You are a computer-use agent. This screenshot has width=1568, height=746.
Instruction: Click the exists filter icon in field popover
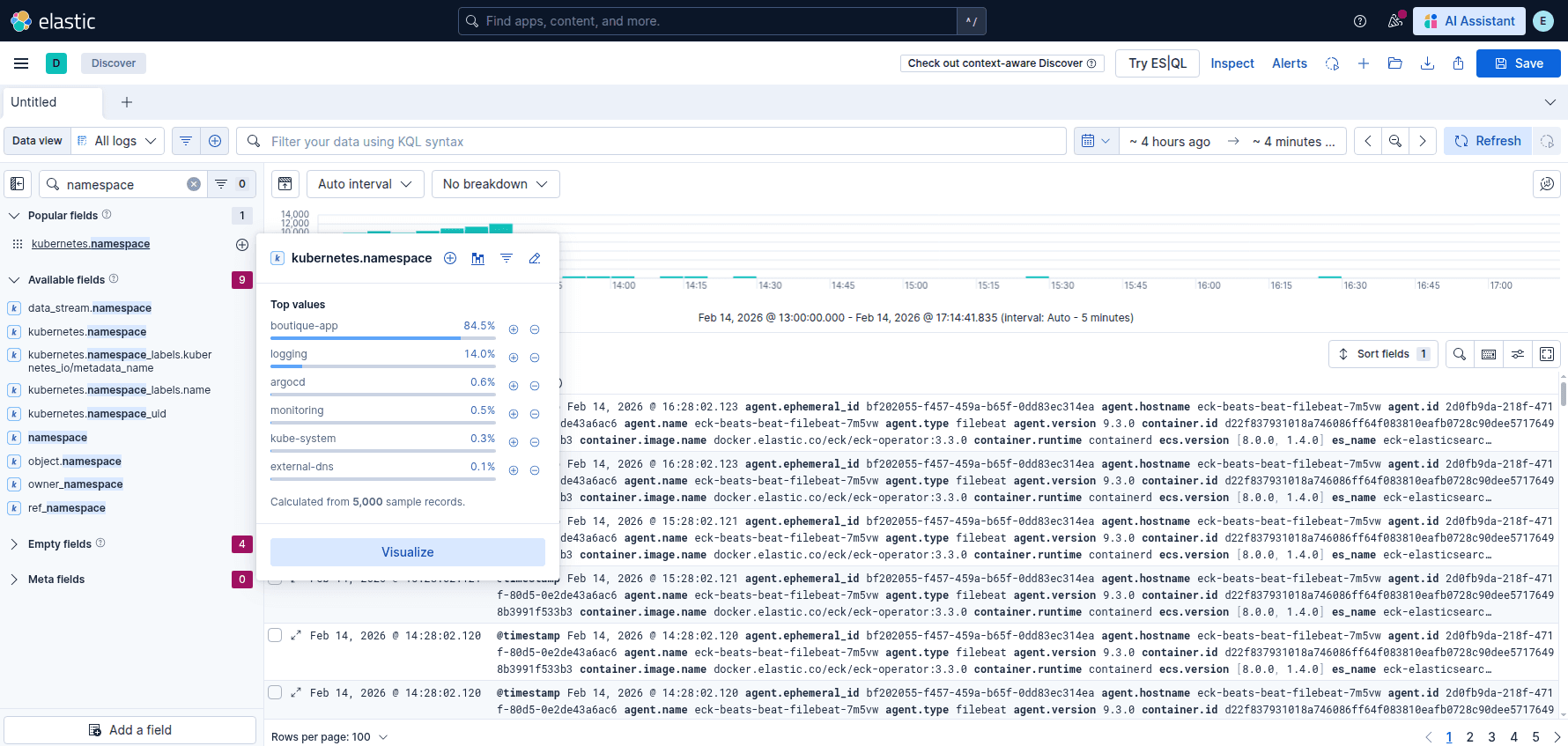click(x=507, y=258)
